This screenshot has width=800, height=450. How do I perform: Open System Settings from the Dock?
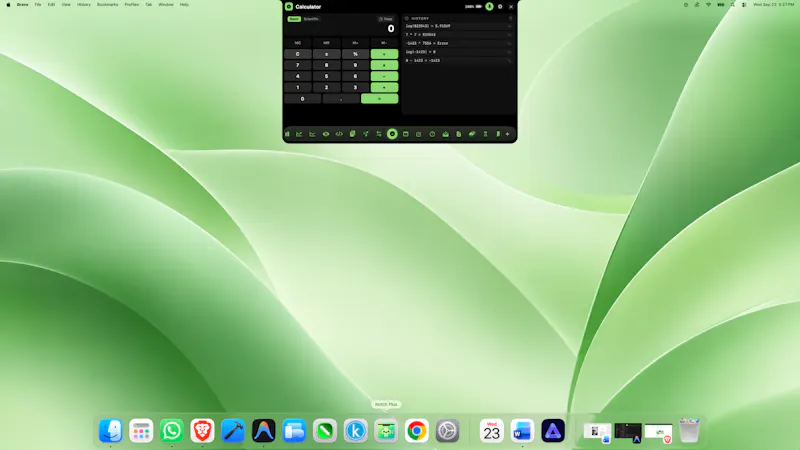tap(447, 431)
